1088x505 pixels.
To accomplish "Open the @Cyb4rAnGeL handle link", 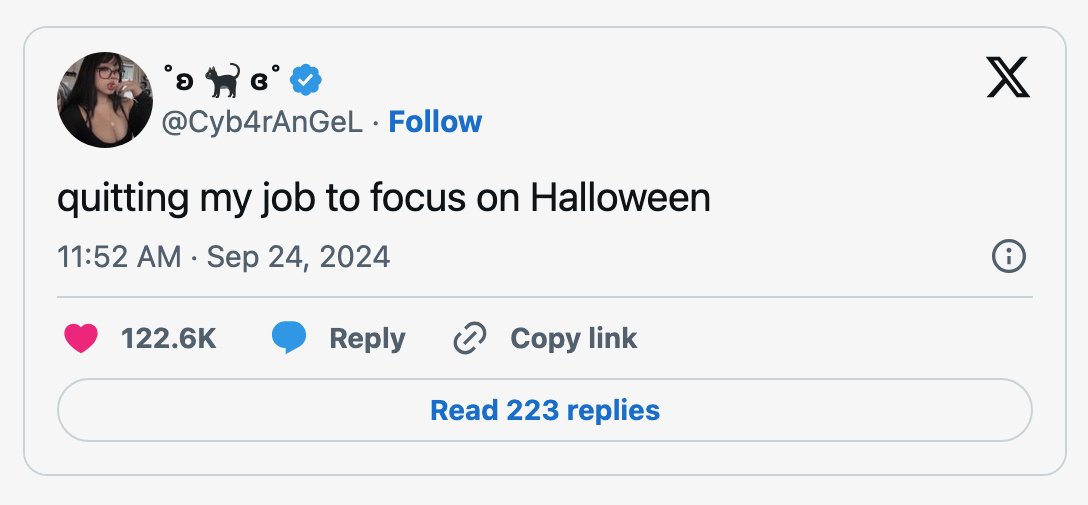I will pyautogui.click(x=262, y=123).
